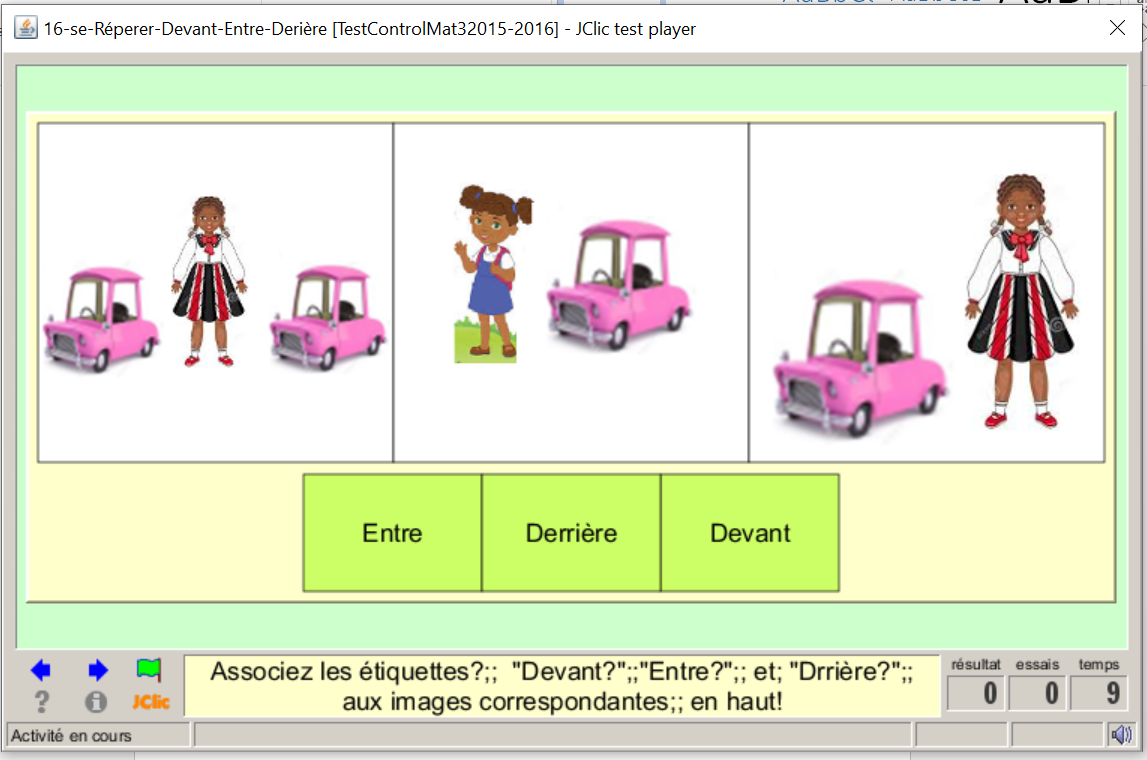
Task: Close the JClic test player window
Action: click(x=1117, y=28)
